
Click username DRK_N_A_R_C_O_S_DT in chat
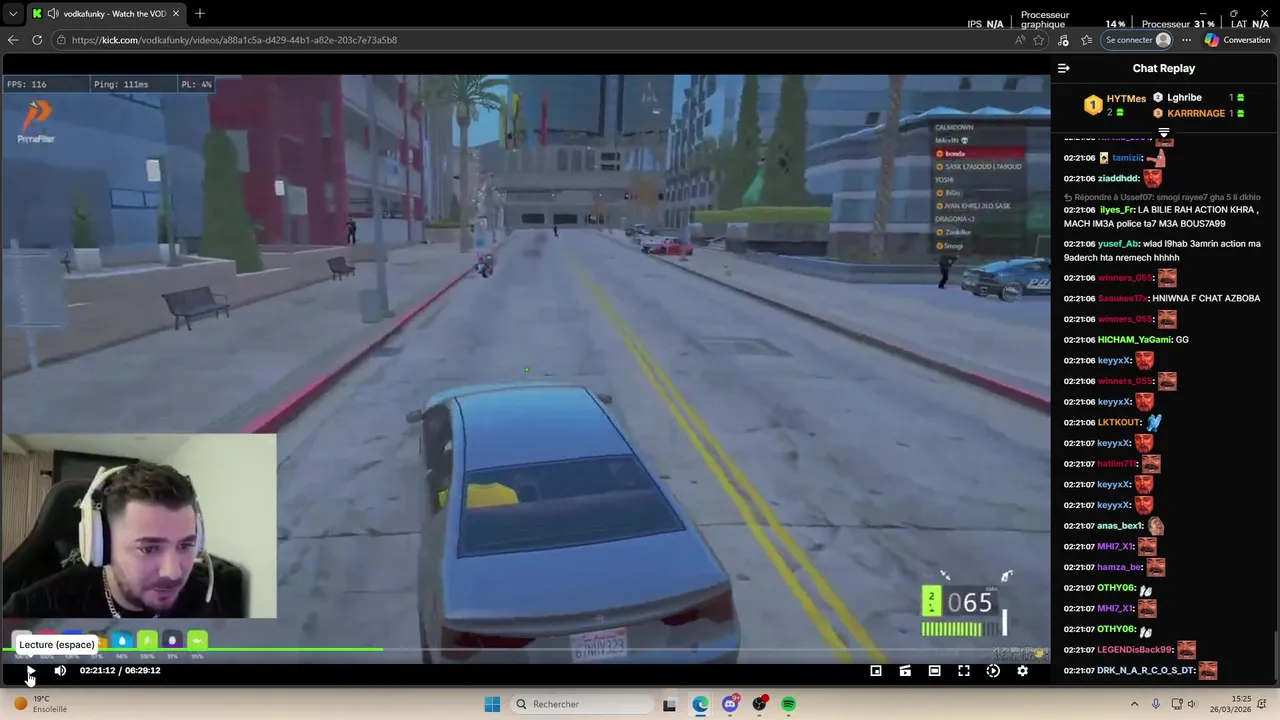tap(1146, 671)
